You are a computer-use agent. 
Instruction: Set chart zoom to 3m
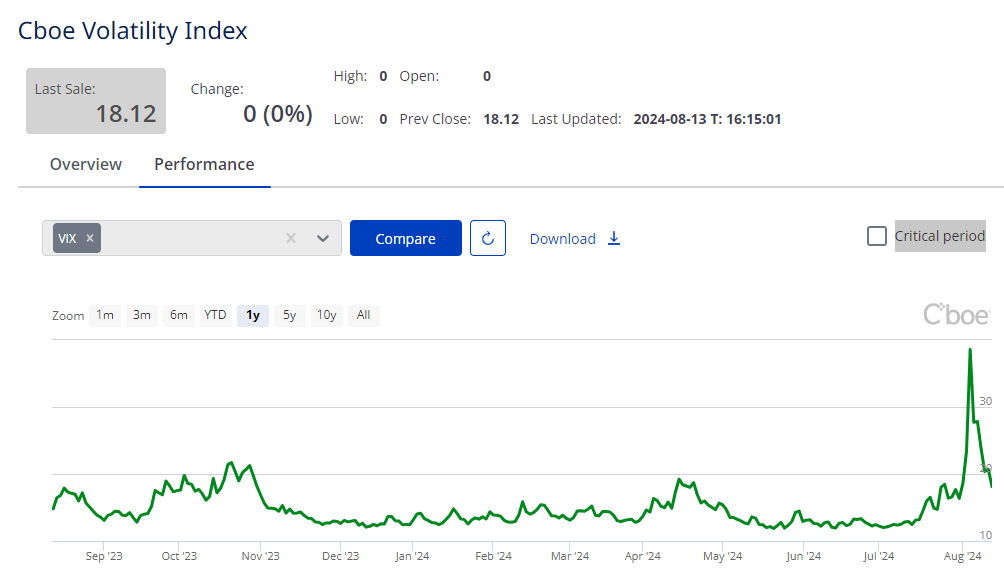(x=142, y=315)
